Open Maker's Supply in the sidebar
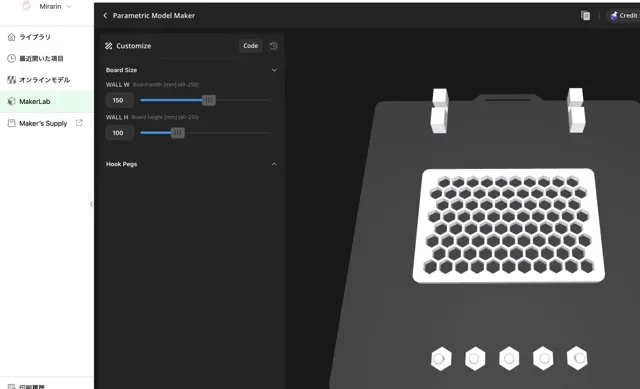Screen dimensions: 640x389 47,123
